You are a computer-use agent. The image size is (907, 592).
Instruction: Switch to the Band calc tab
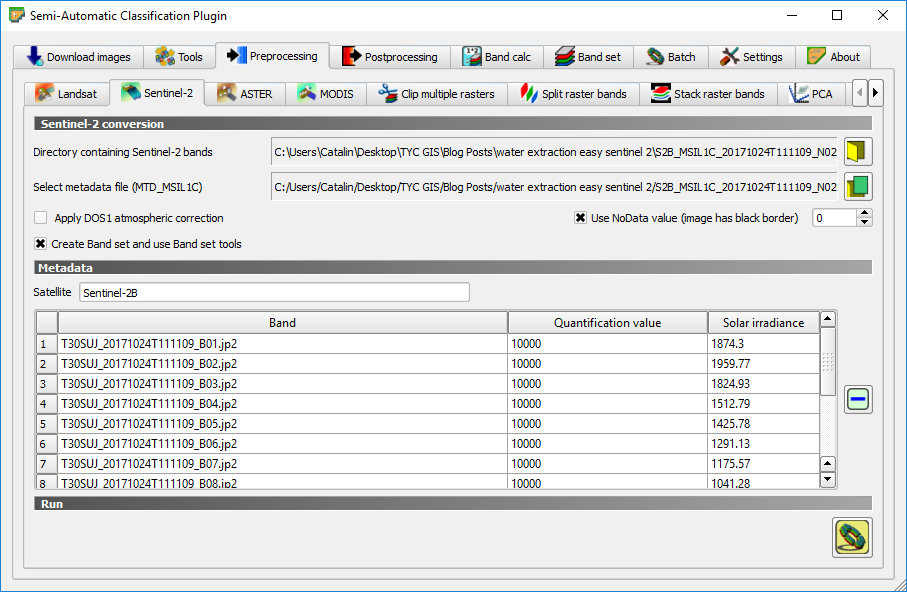pyautogui.click(x=497, y=57)
